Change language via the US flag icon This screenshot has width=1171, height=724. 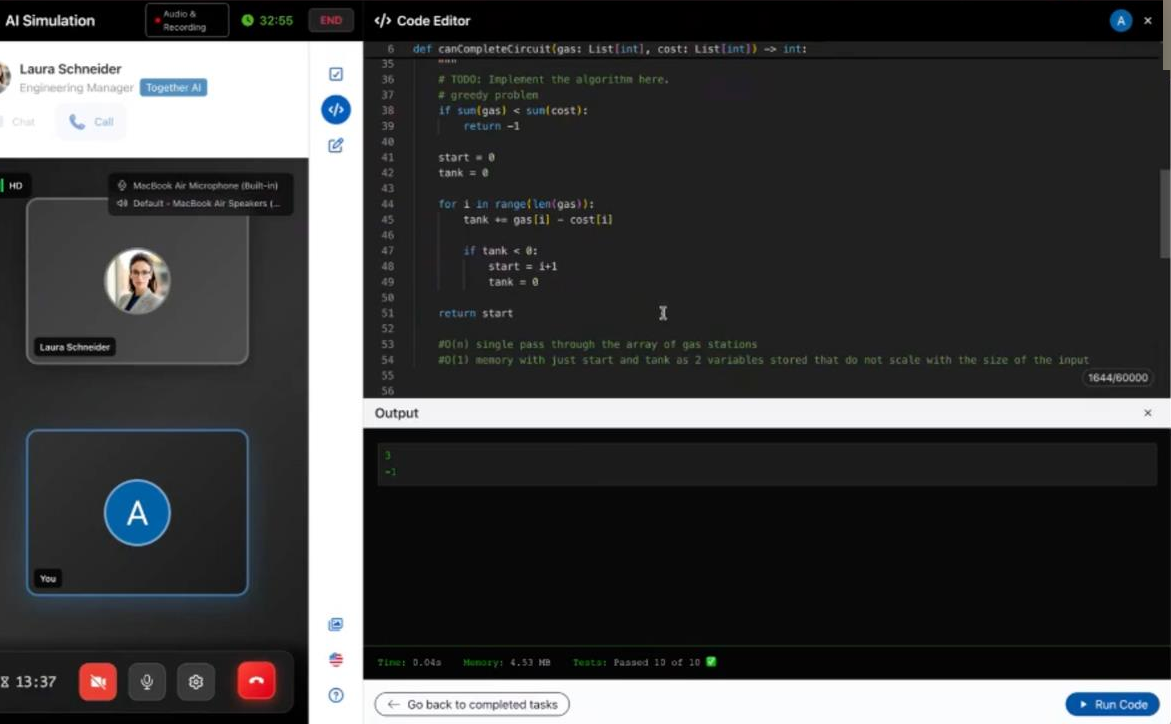pyautogui.click(x=336, y=660)
